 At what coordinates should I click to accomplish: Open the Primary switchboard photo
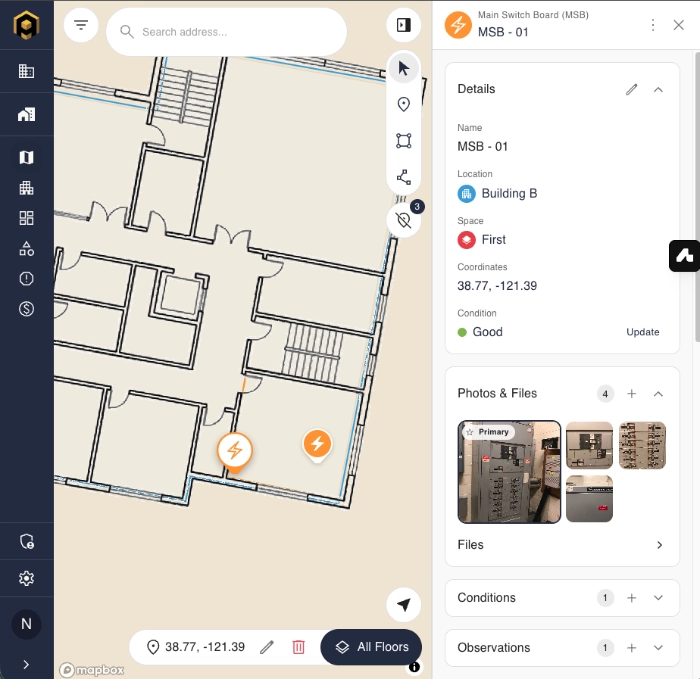pyautogui.click(x=509, y=472)
